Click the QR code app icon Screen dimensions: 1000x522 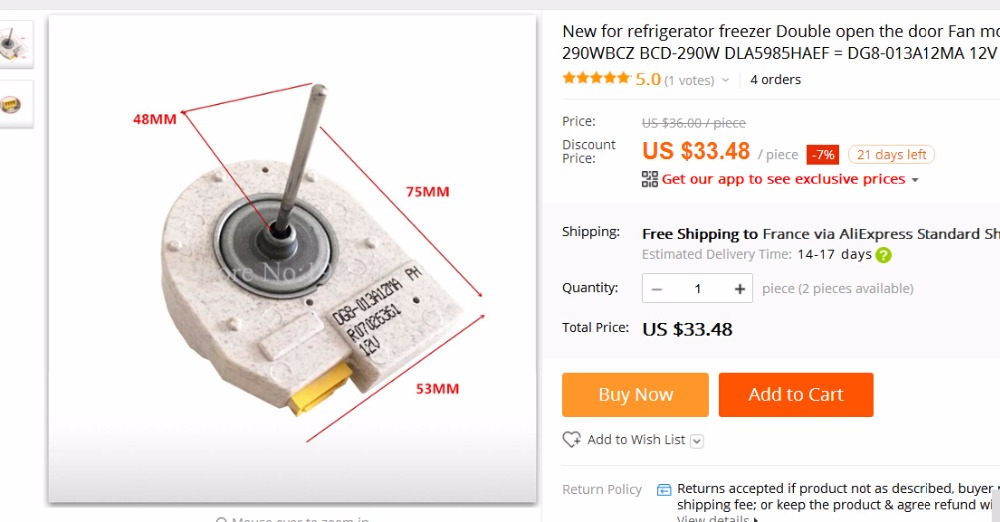[650, 179]
